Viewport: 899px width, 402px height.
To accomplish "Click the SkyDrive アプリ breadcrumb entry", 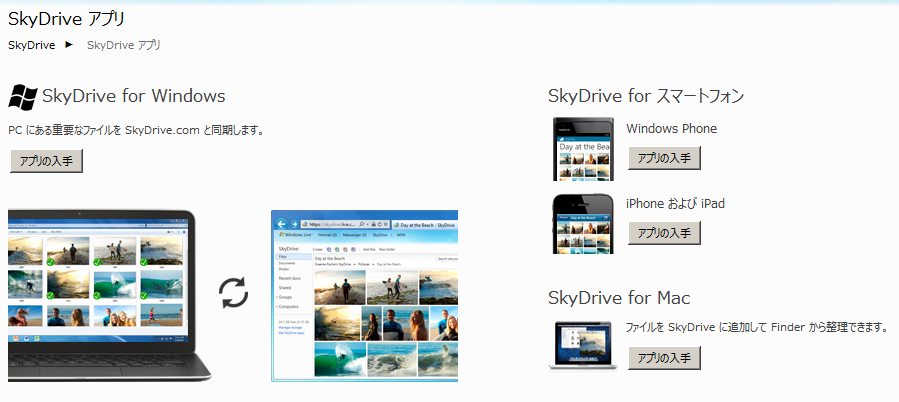I will pyautogui.click(x=123, y=45).
